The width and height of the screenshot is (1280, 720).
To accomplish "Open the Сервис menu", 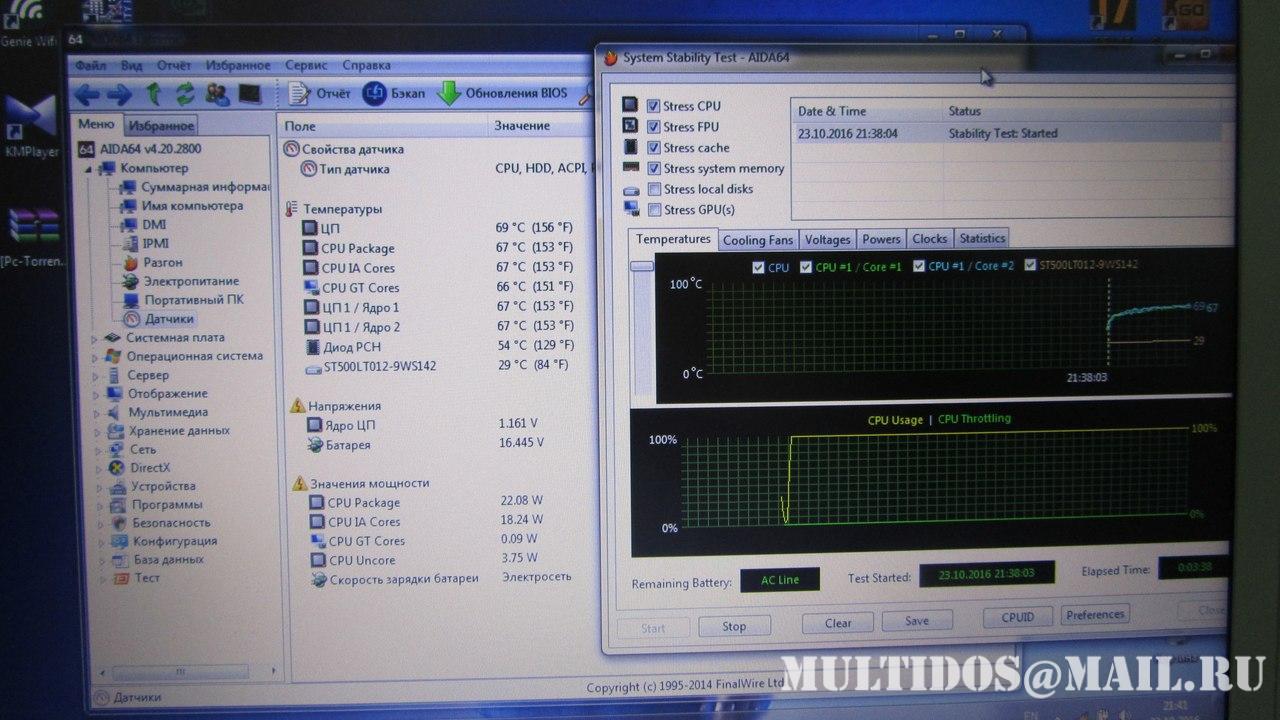I will pyautogui.click(x=306, y=65).
